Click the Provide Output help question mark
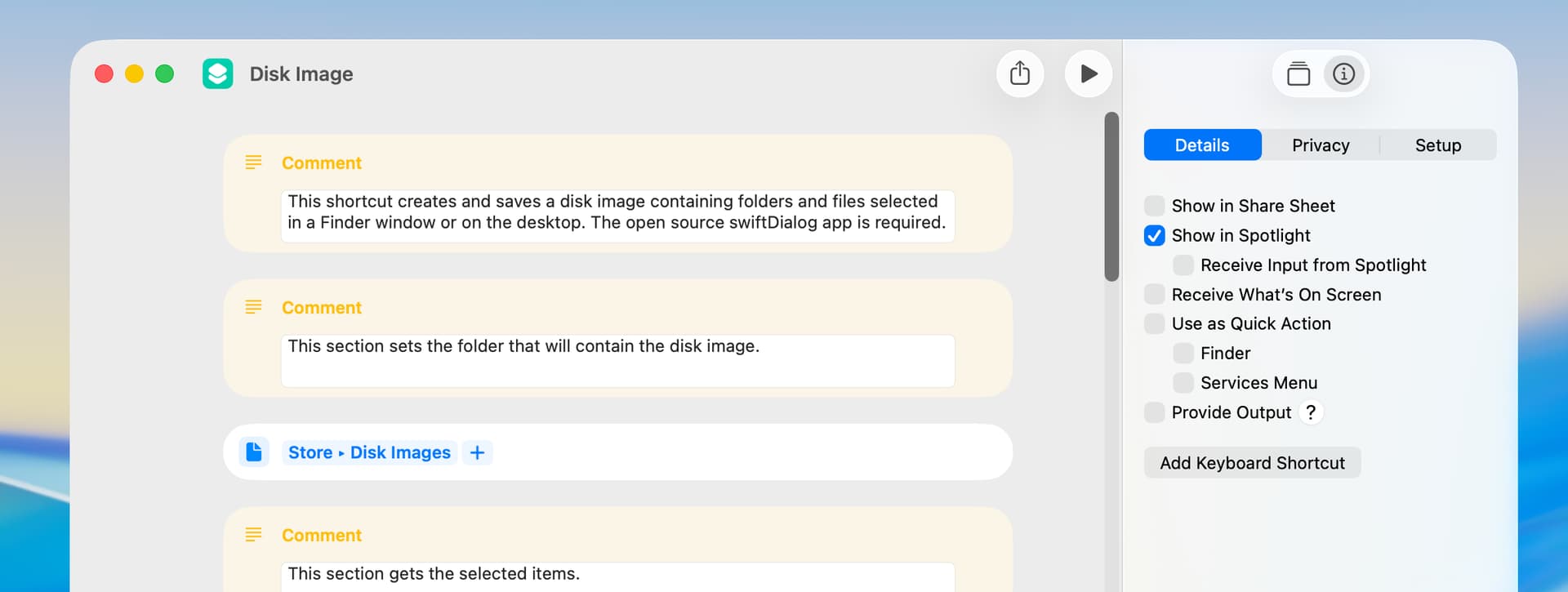Image resolution: width=1568 pixels, height=592 pixels. point(1311,412)
